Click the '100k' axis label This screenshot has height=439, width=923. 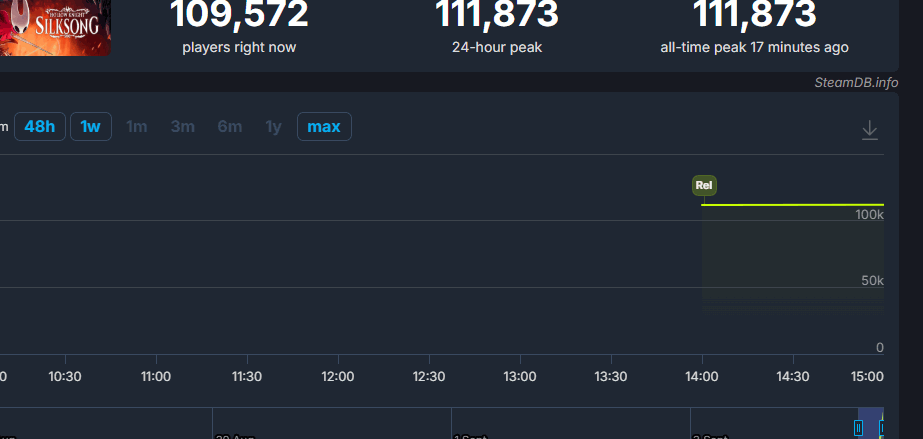pos(869,215)
